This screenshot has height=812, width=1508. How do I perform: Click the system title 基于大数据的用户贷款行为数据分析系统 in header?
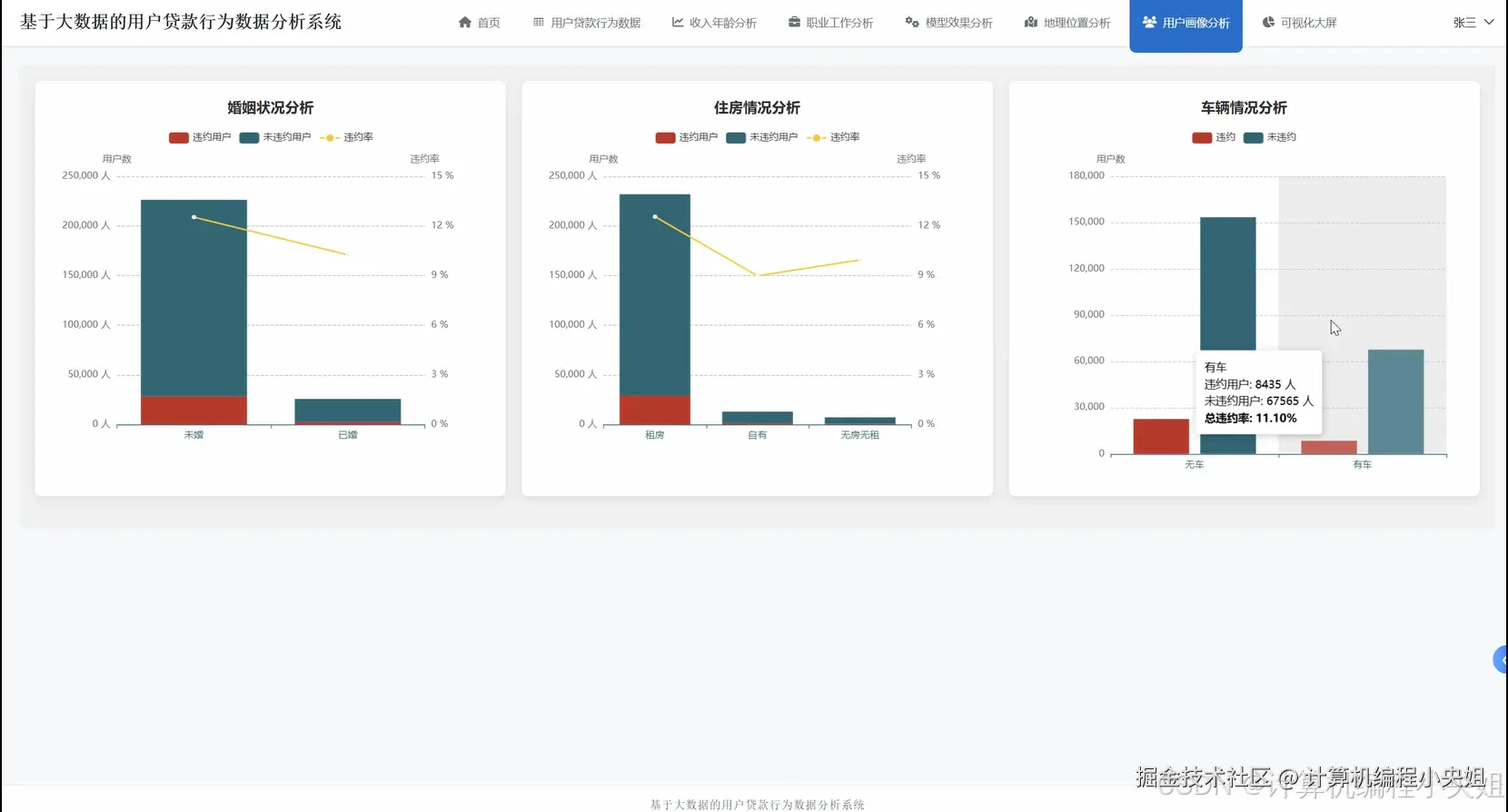tap(181, 22)
